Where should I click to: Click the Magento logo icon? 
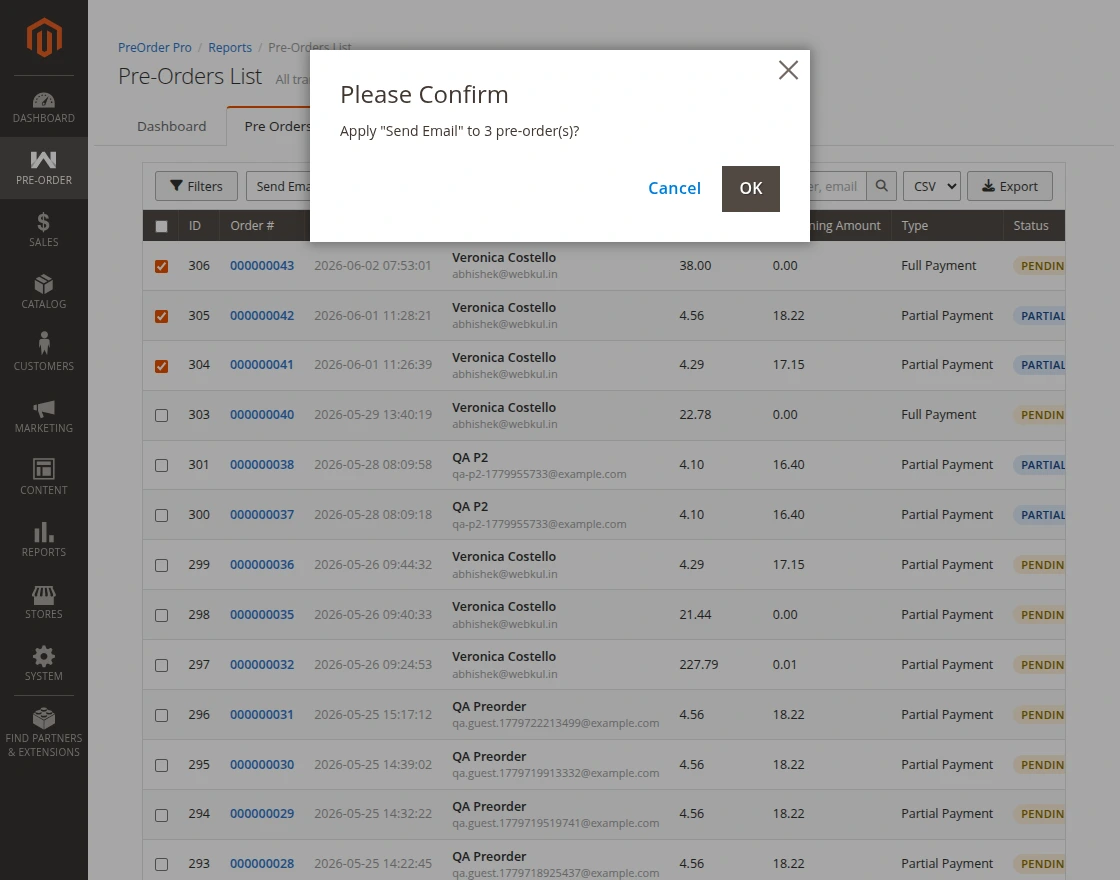[44, 38]
